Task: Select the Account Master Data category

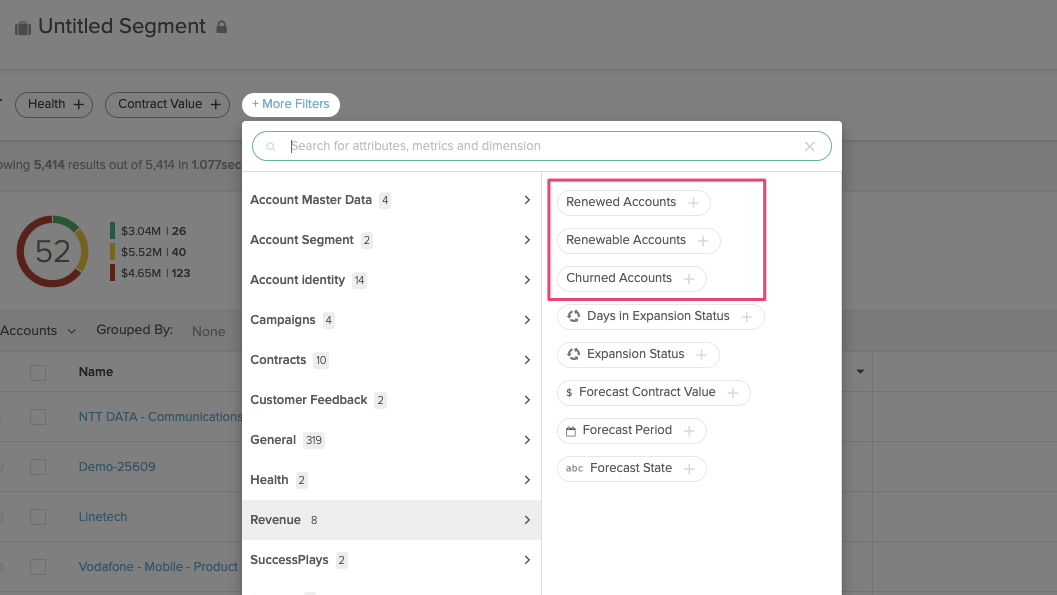Action: [392, 200]
